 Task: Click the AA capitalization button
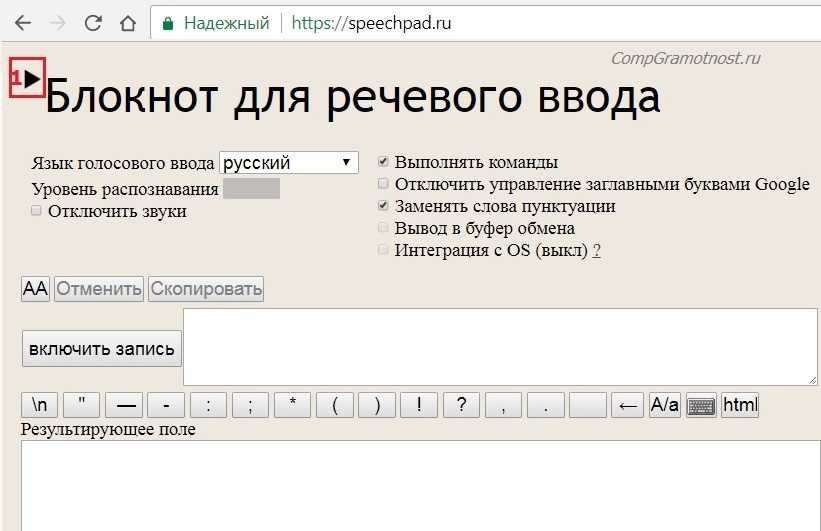point(35,289)
